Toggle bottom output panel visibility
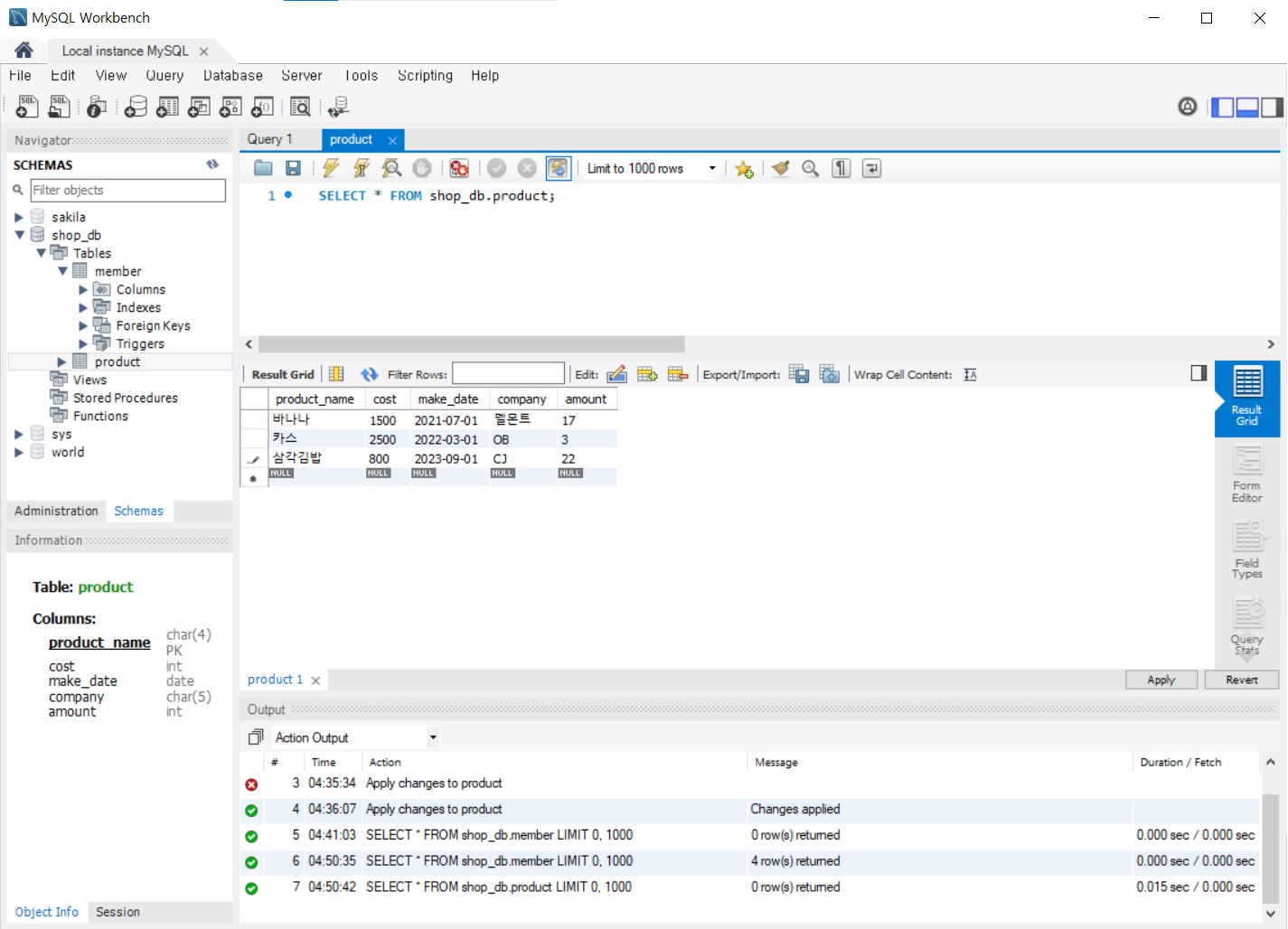 tap(1247, 107)
